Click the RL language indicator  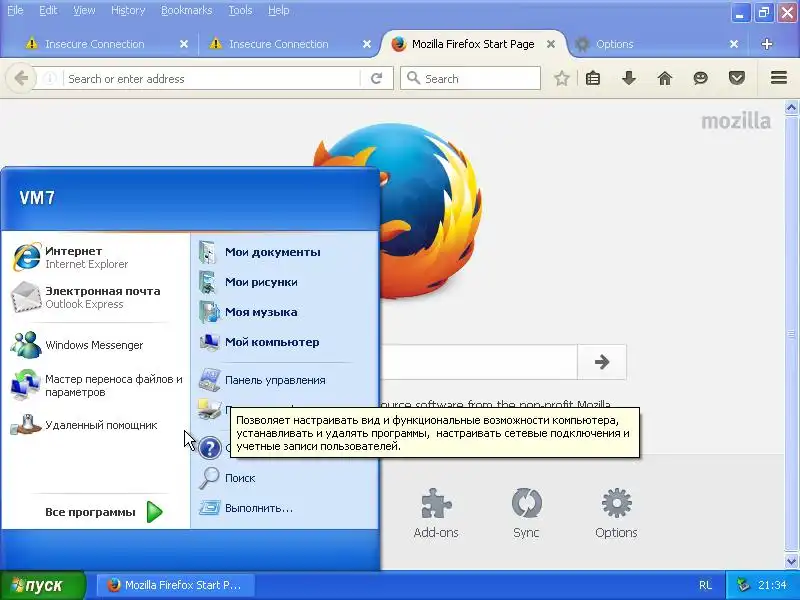706,585
